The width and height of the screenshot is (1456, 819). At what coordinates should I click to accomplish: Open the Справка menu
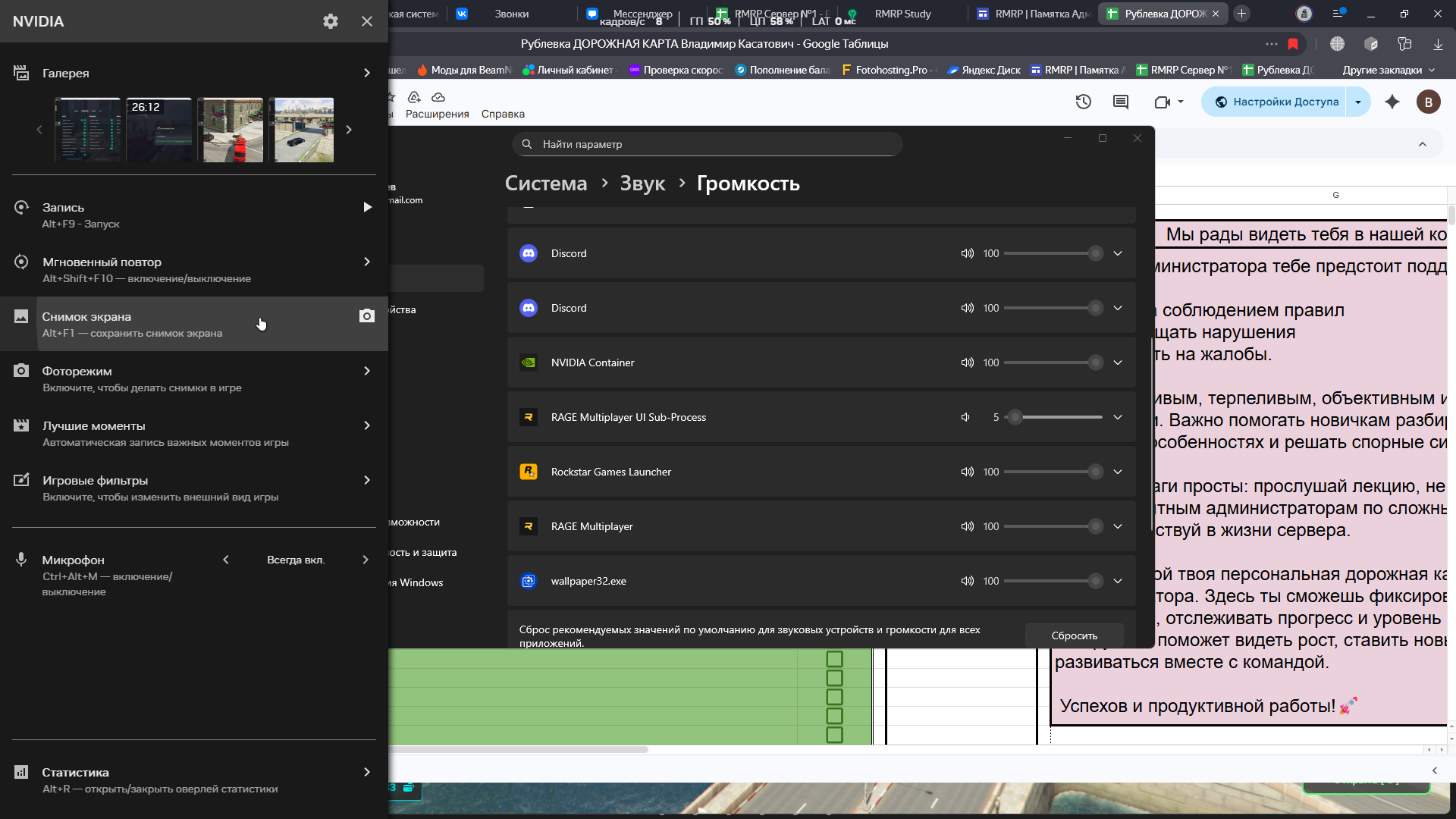tap(503, 114)
